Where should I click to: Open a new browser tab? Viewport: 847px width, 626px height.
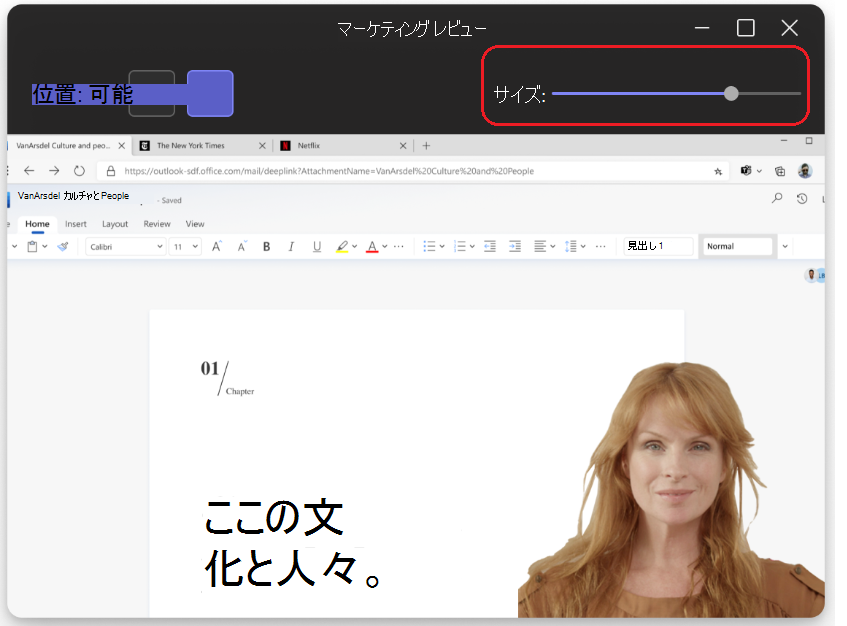tap(426, 146)
